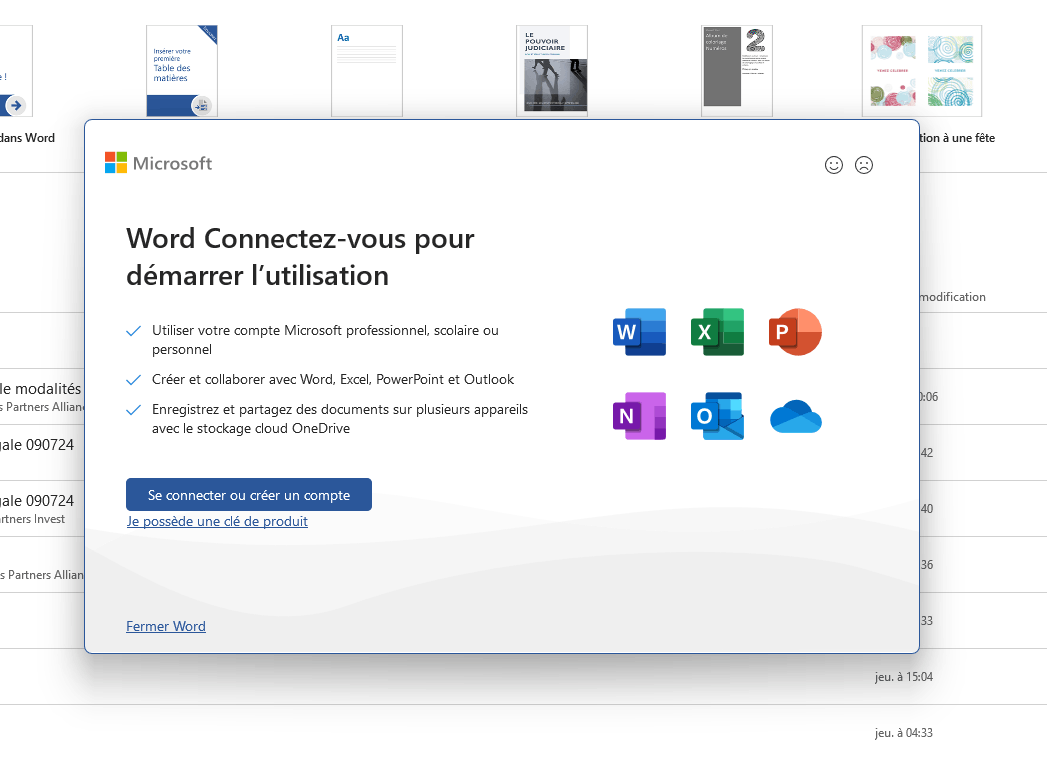1047x758 pixels.
Task: Click the Excel app icon in dialog
Action: click(717, 332)
